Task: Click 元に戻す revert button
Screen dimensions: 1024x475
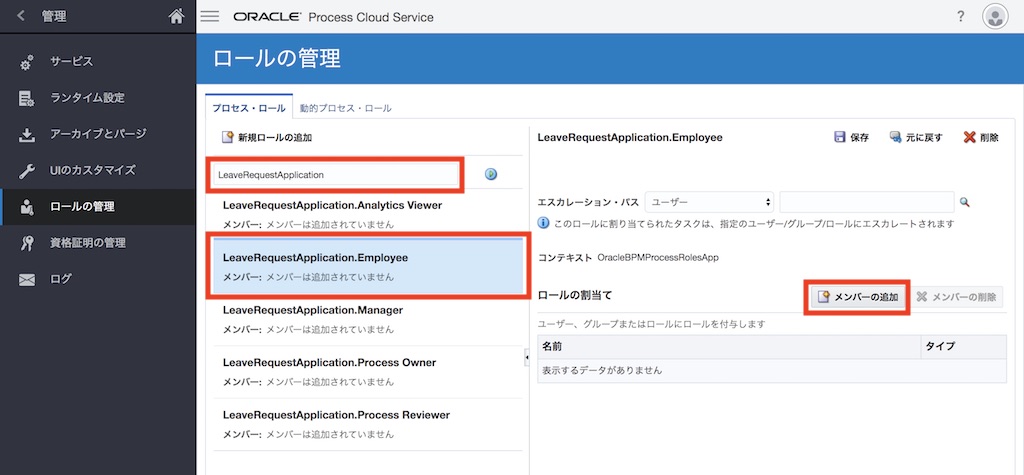Action: pos(915,137)
